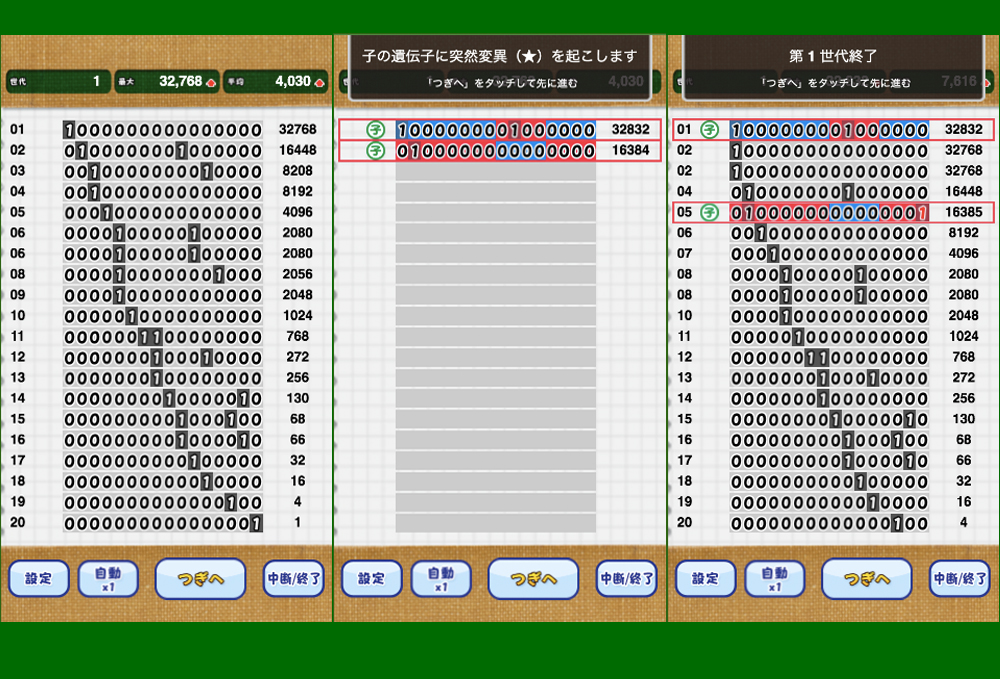Select left panel row 03 with value 8208
The height and width of the screenshot is (680, 1000).
[163, 172]
